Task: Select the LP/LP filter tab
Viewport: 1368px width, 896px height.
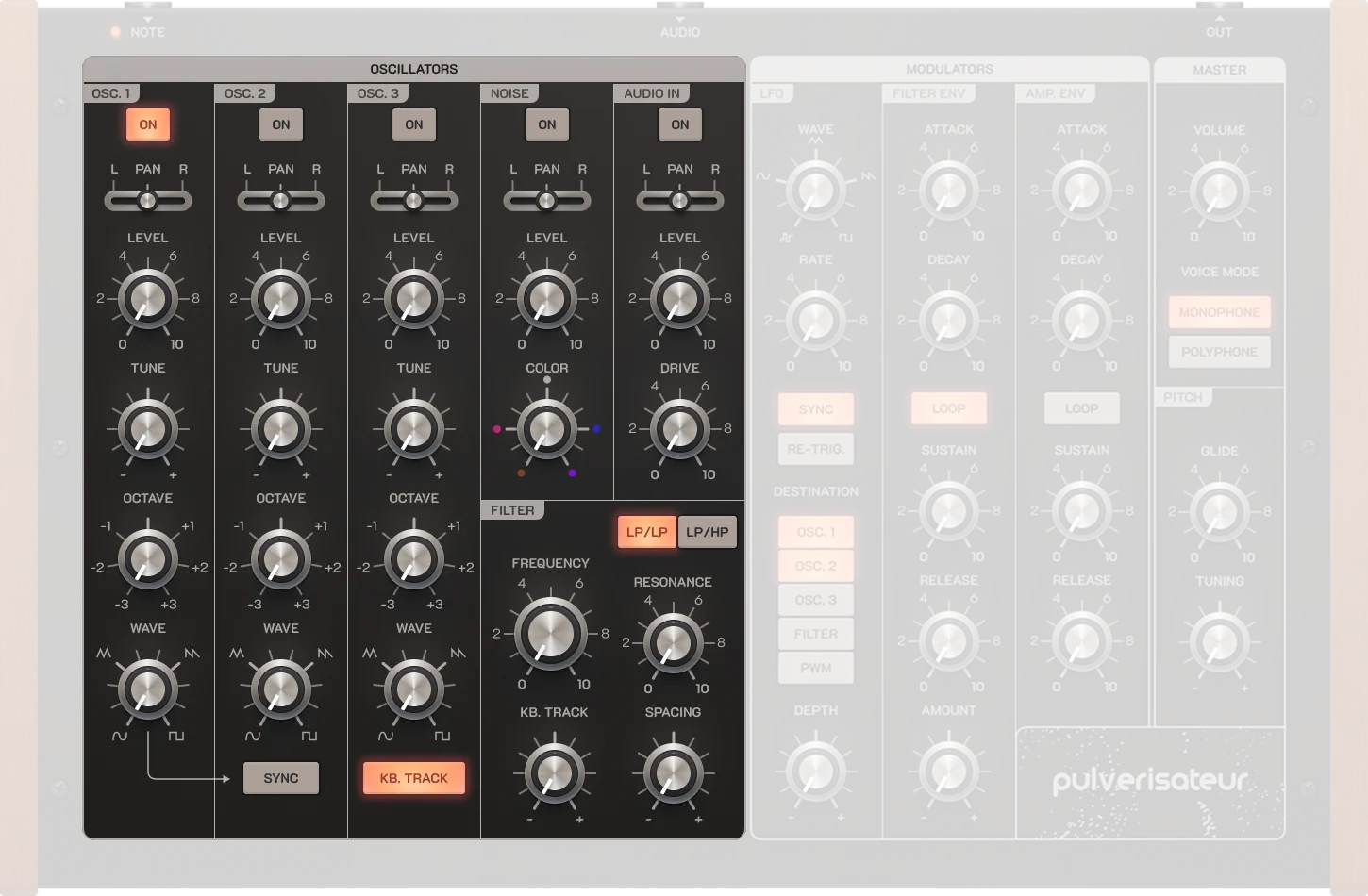Action: (646, 531)
